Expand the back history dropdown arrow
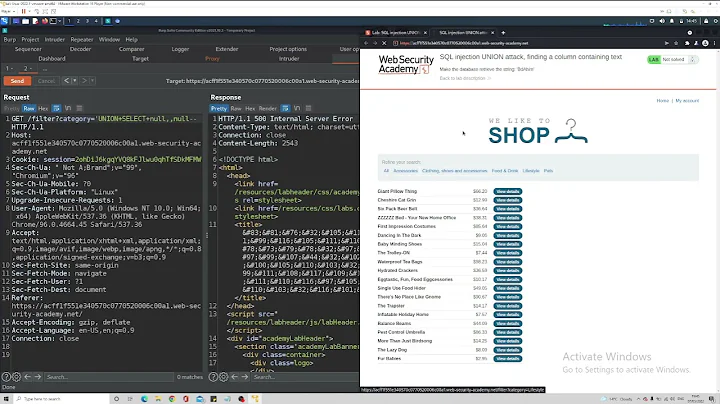 74,81
